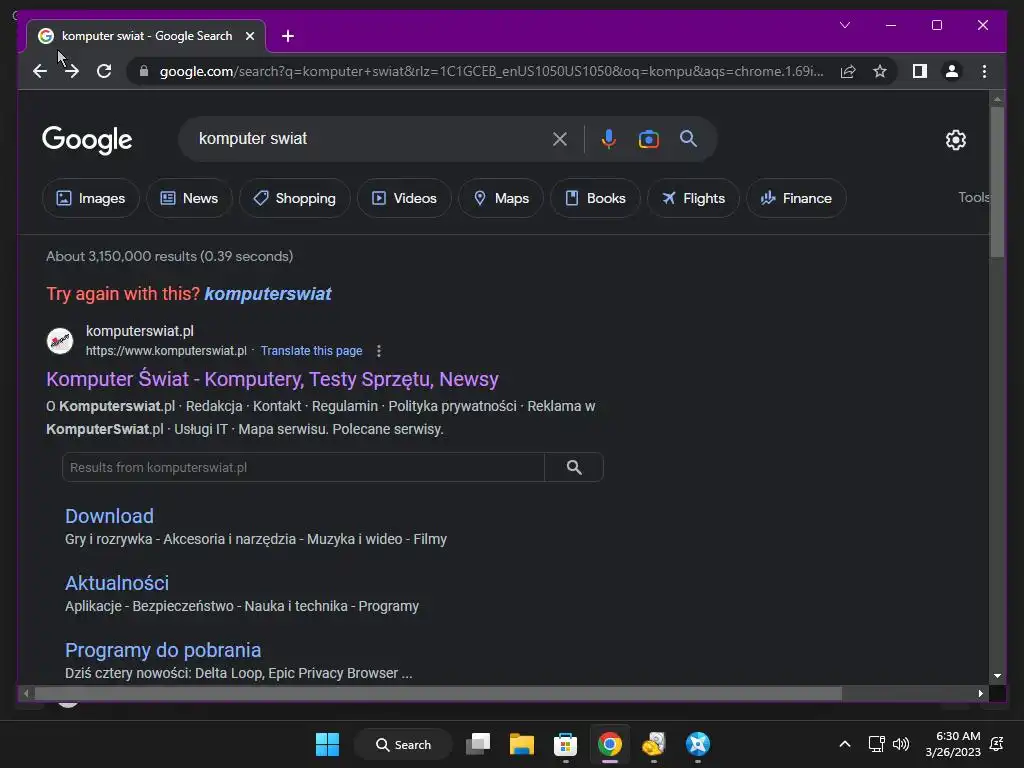Search by image with camera icon

648,138
